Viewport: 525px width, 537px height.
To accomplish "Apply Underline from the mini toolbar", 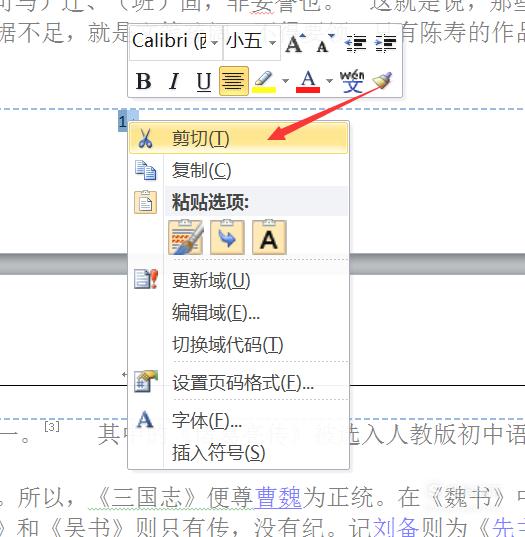I will pos(203,82).
